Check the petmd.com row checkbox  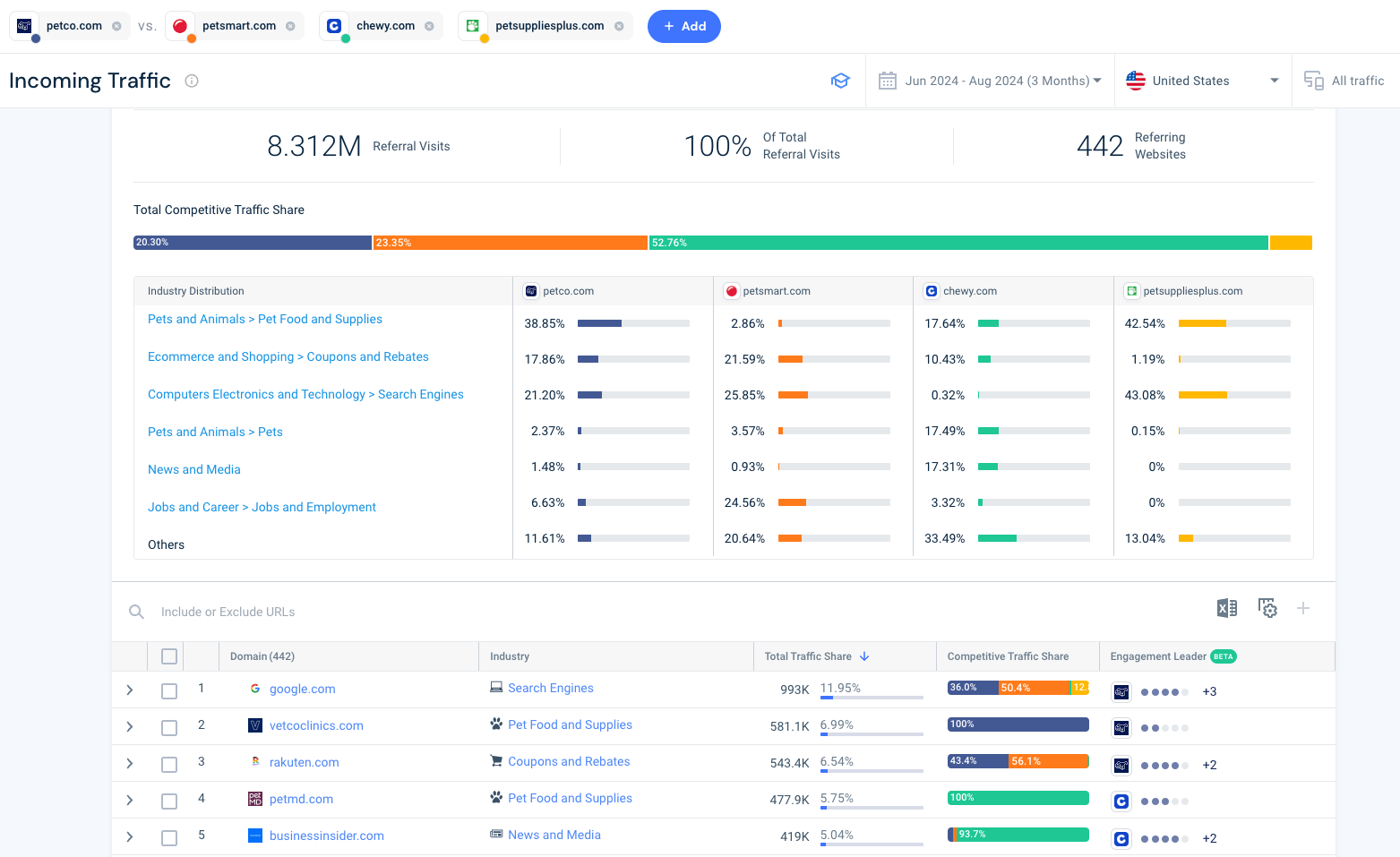click(x=169, y=801)
